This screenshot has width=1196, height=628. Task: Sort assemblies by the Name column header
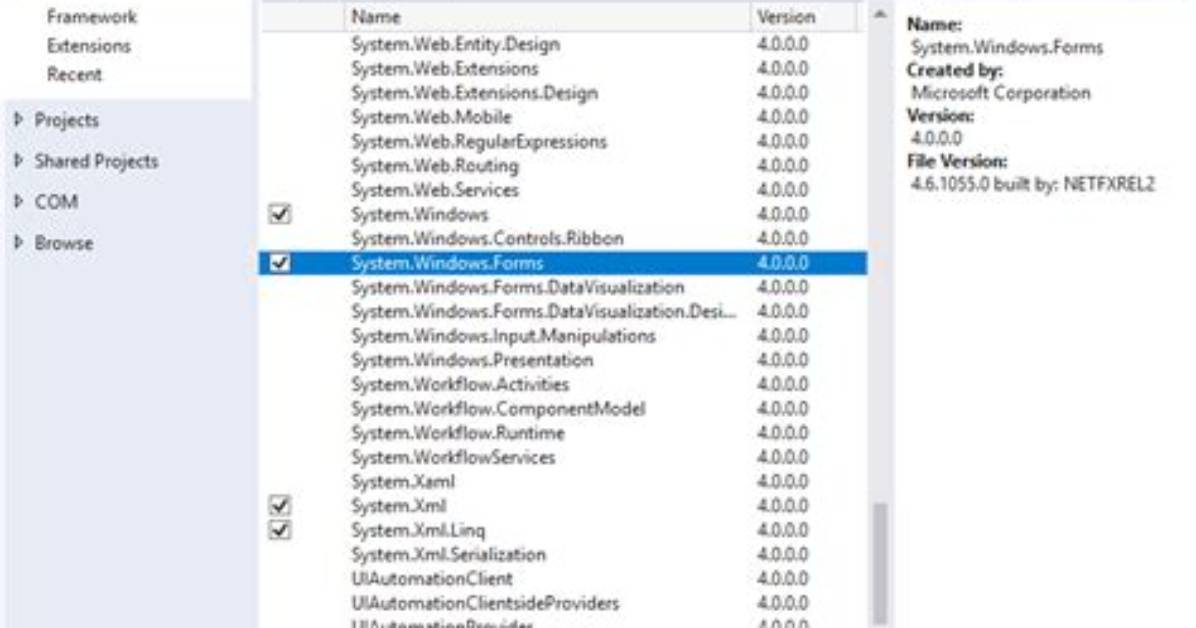547,17
